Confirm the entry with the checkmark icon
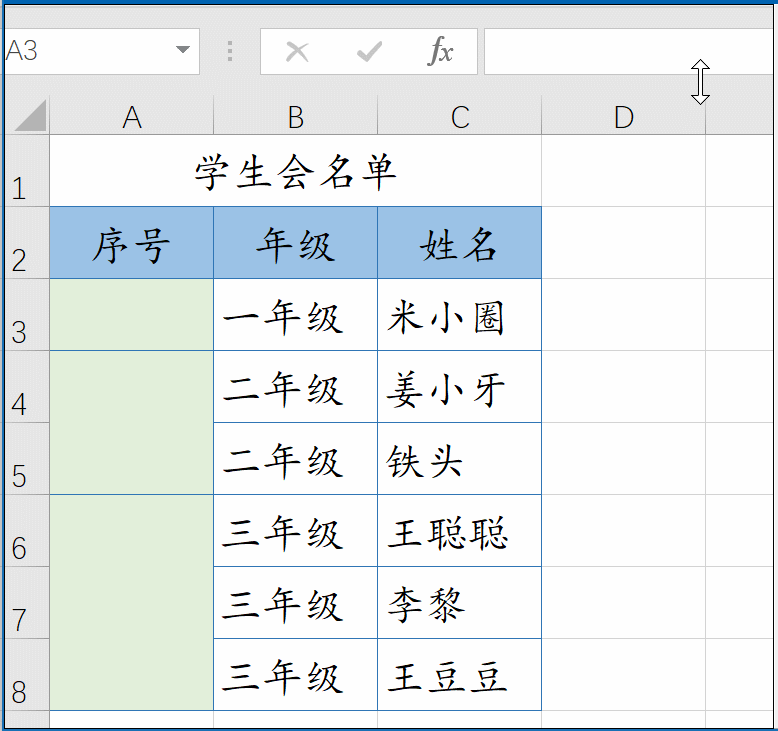Screen dimensions: 778x731 369,52
